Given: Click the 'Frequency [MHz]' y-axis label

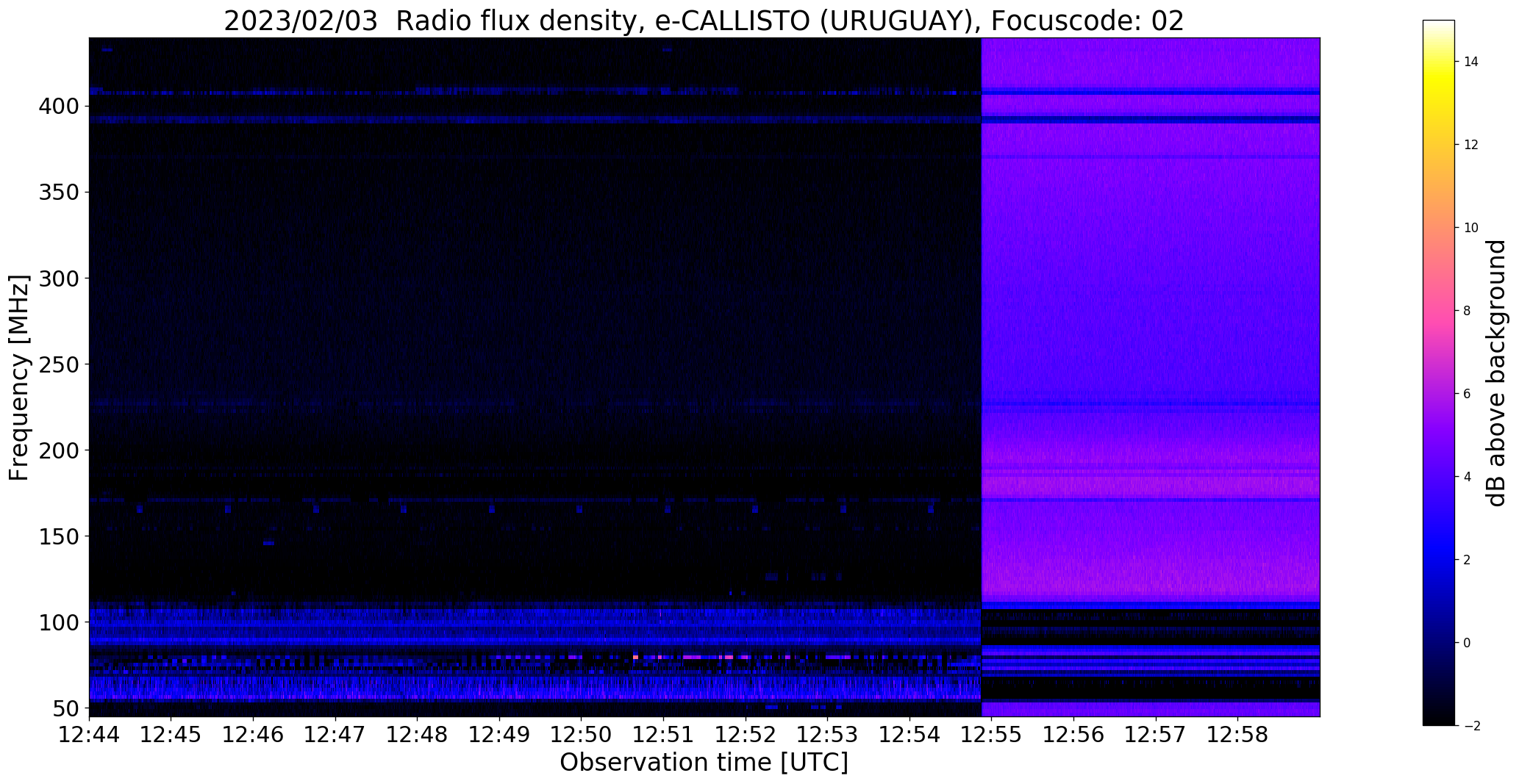Looking at the screenshot, I should click(20, 378).
